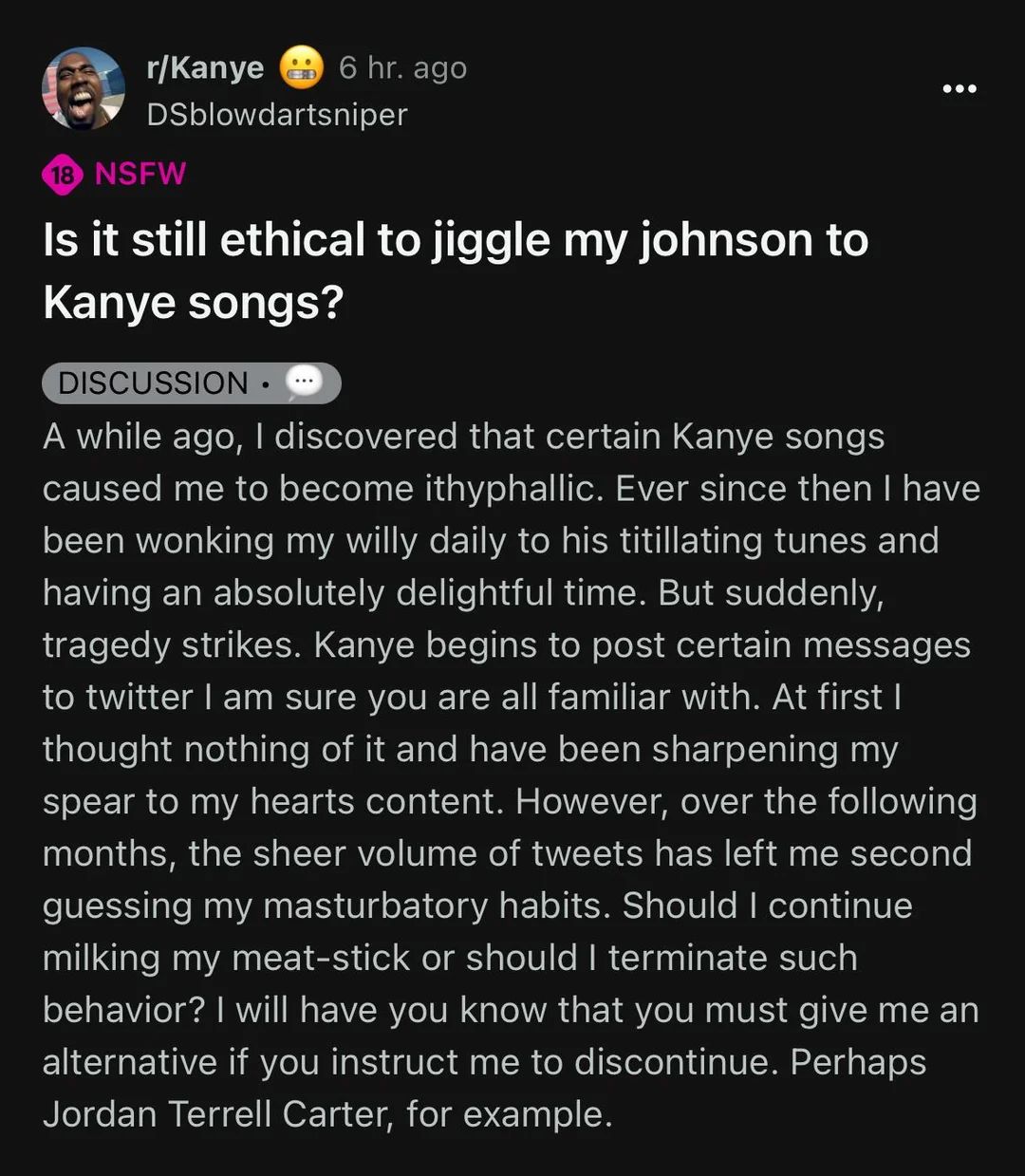The width and height of the screenshot is (1025, 1176).
Task: Open the three-dot post options menu
Action: [x=959, y=89]
